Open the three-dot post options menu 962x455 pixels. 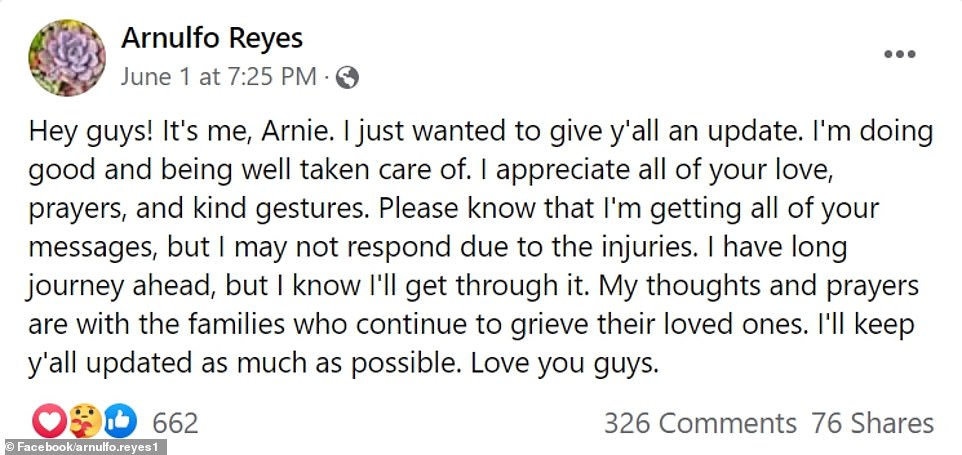pyautogui.click(x=899, y=54)
